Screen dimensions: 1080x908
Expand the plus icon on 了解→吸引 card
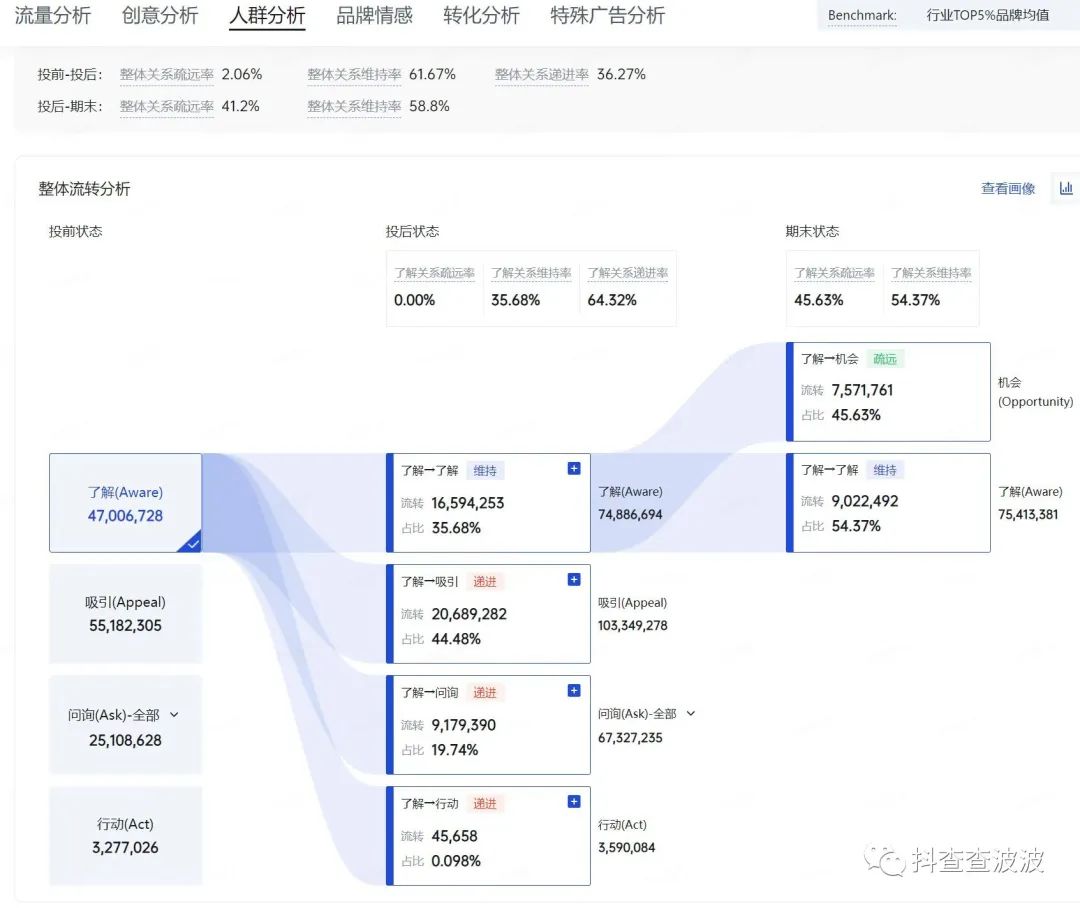point(574,579)
